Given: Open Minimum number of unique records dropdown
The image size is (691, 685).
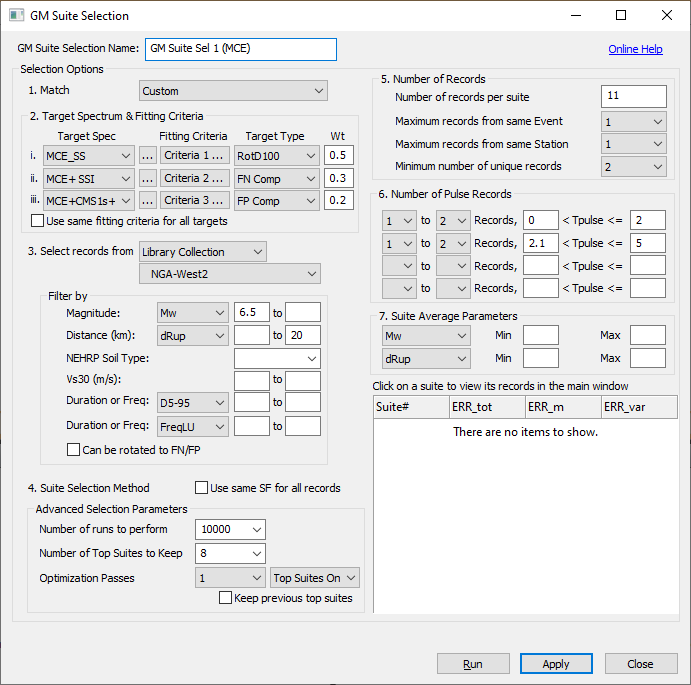Looking at the screenshot, I should 634,167.
